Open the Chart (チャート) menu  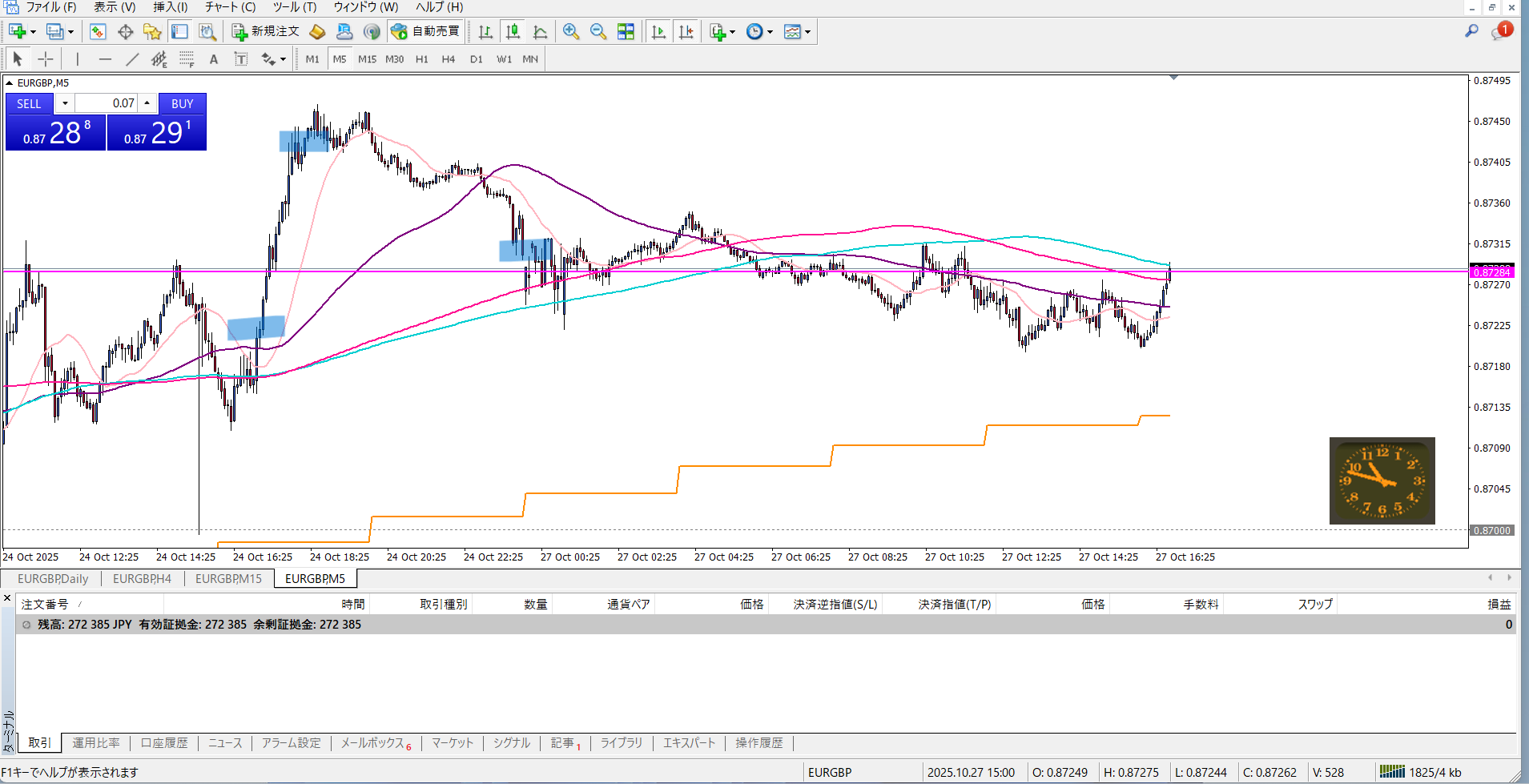click(x=230, y=7)
